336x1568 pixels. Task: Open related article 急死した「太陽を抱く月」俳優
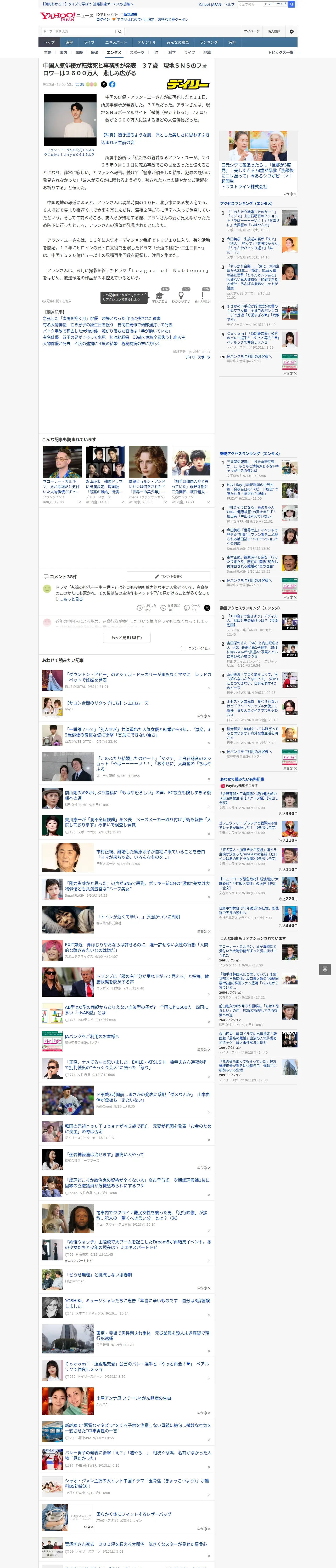point(101,318)
